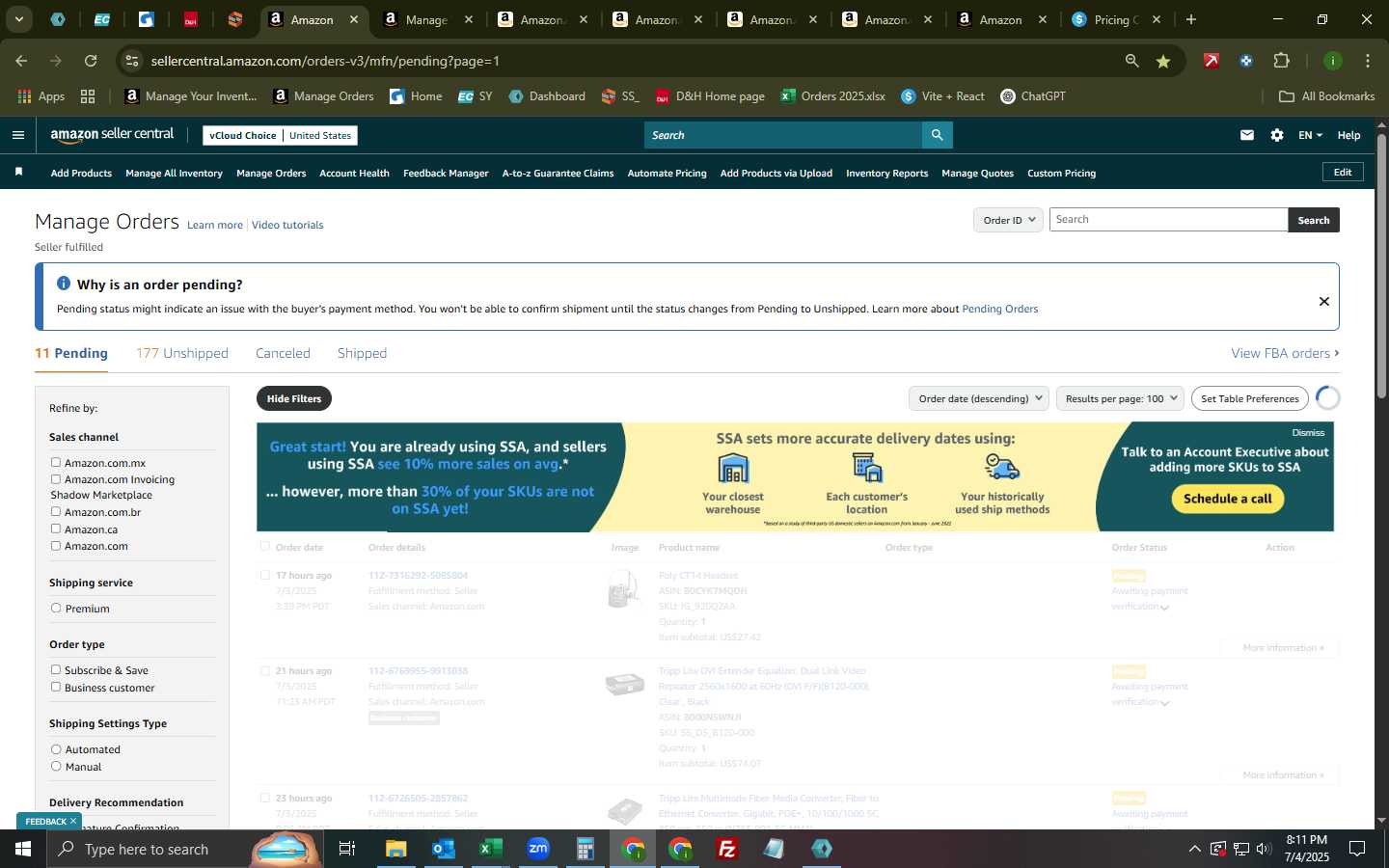Open the Seller Central hamburger menu
The width and height of the screenshot is (1389, 868).
(17, 135)
